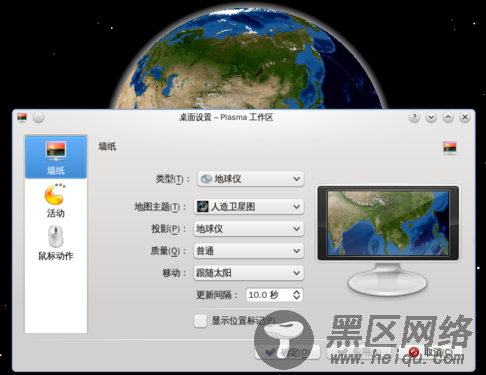This screenshot has height=375, width=486.
Task: Open the 投影 projection dropdown
Action: [249, 229]
